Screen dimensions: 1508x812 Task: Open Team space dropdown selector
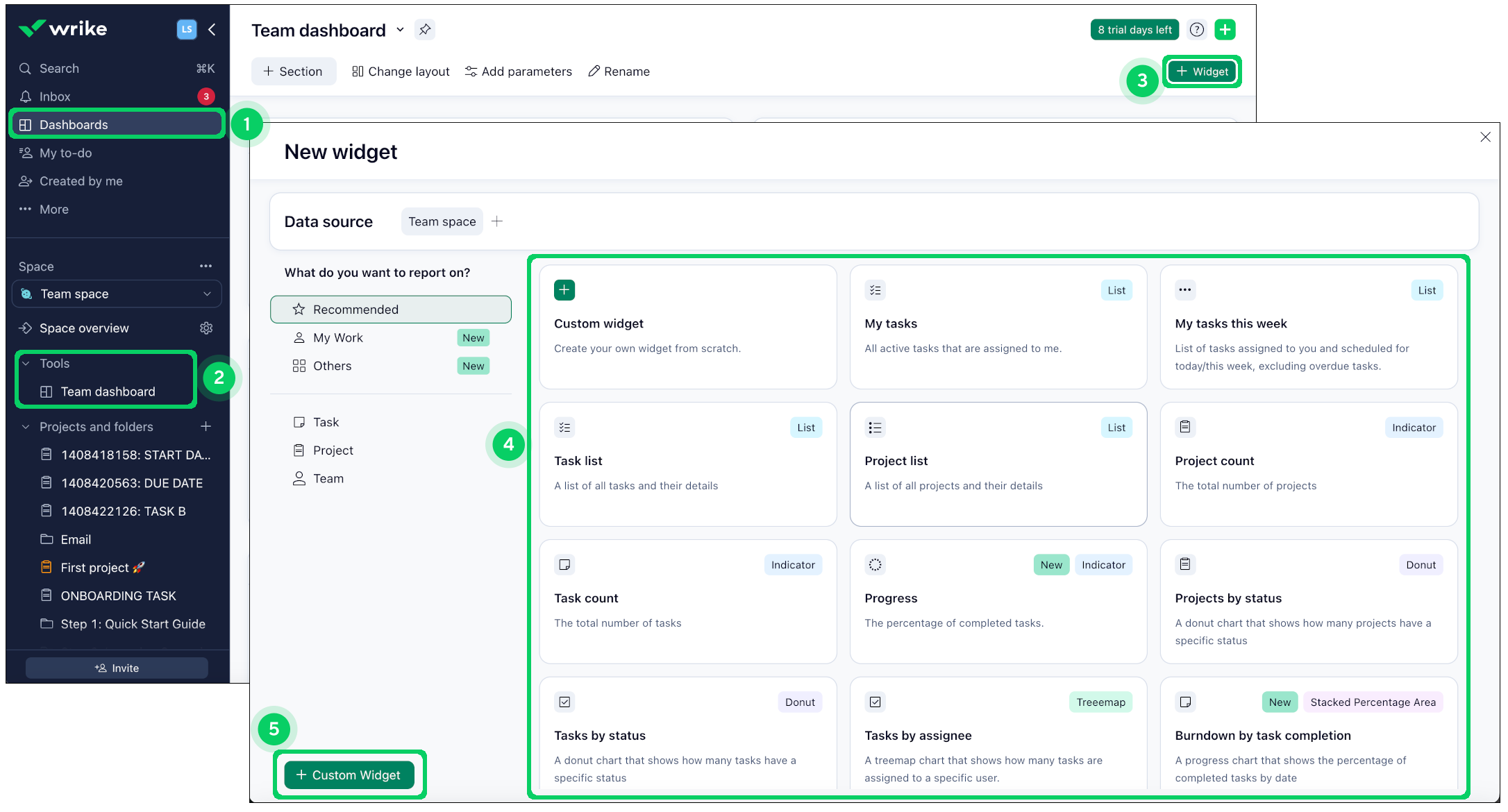(x=117, y=294)
